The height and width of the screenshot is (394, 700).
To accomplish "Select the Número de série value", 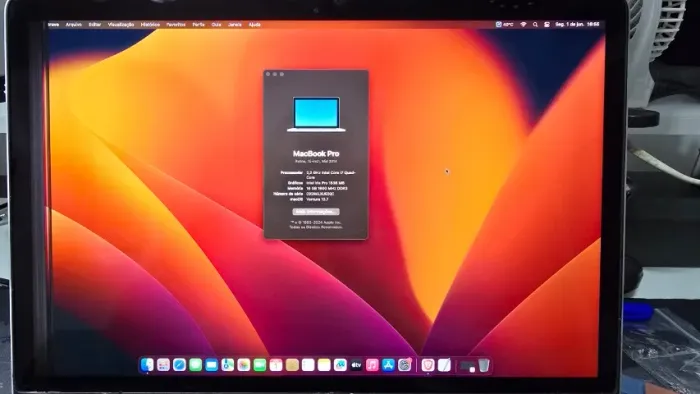I will 320,194.
